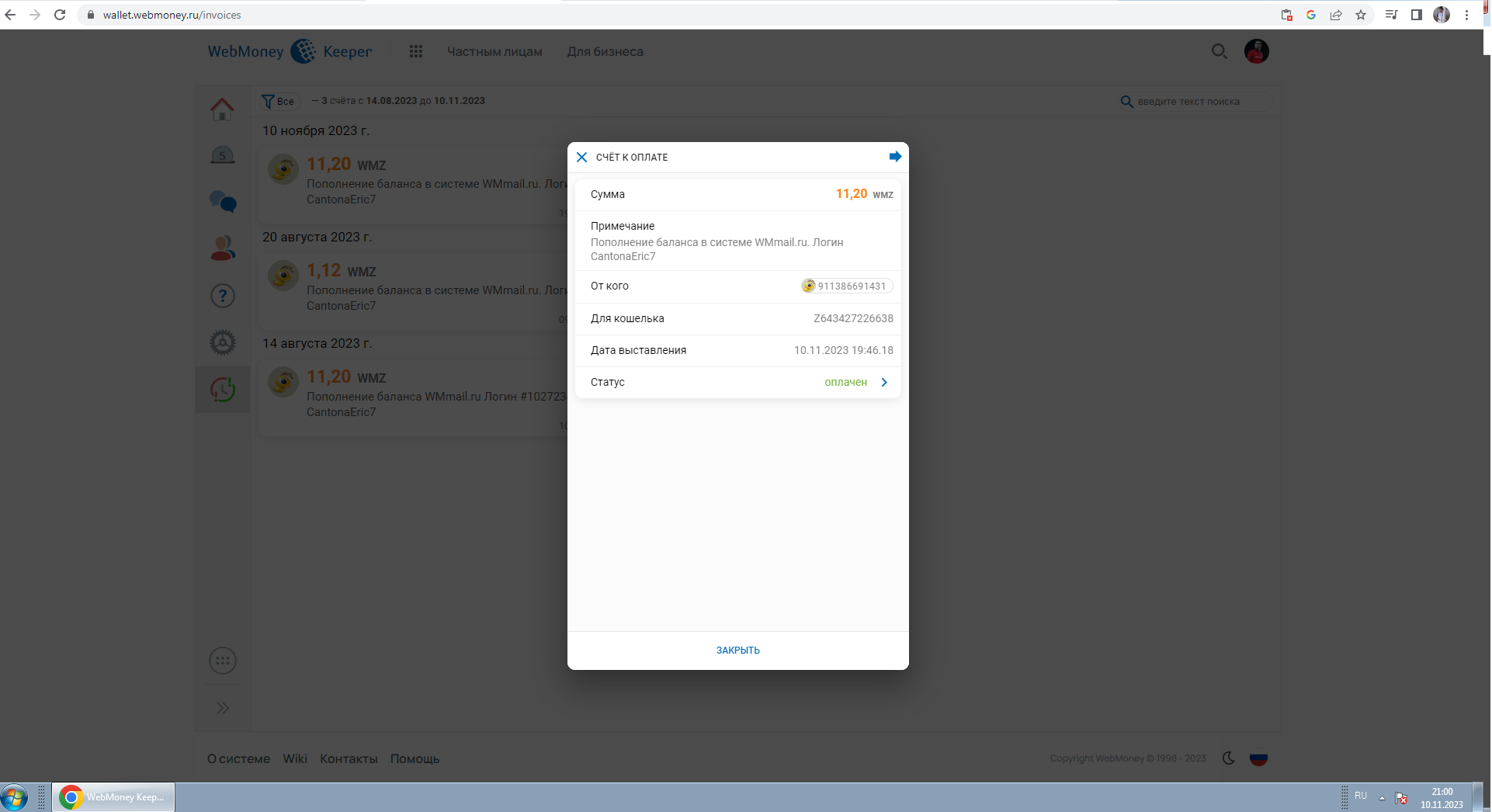Image resolution: width=1492 pixels, height=812 pixels.
Task: Bookmark page with star icon
Action: tap(1361, 15)
